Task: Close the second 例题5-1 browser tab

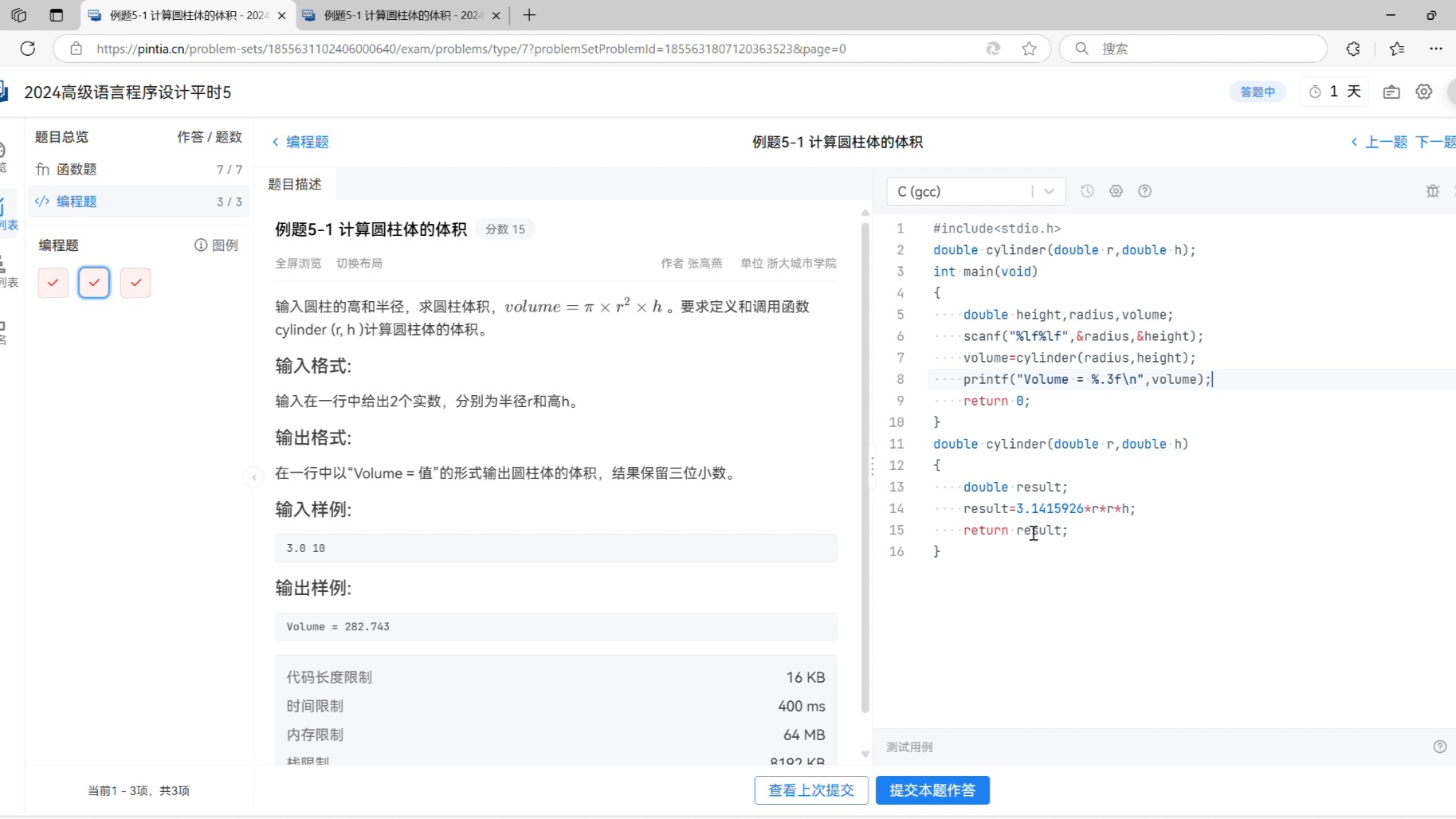Action: (x=496, y=15)
